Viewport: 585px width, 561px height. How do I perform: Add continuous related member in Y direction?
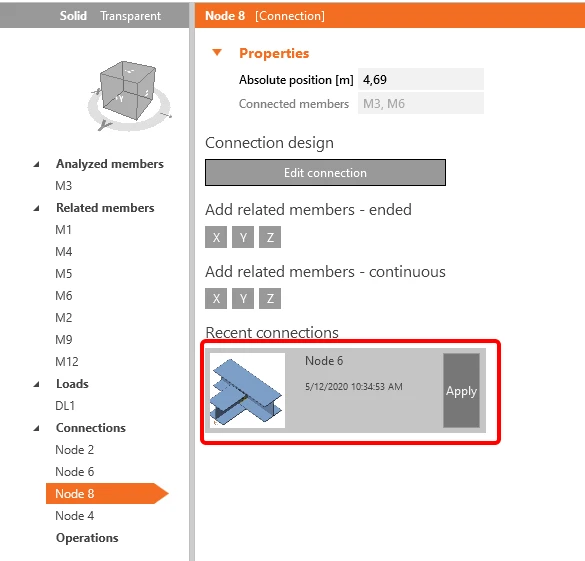(243, 298)
